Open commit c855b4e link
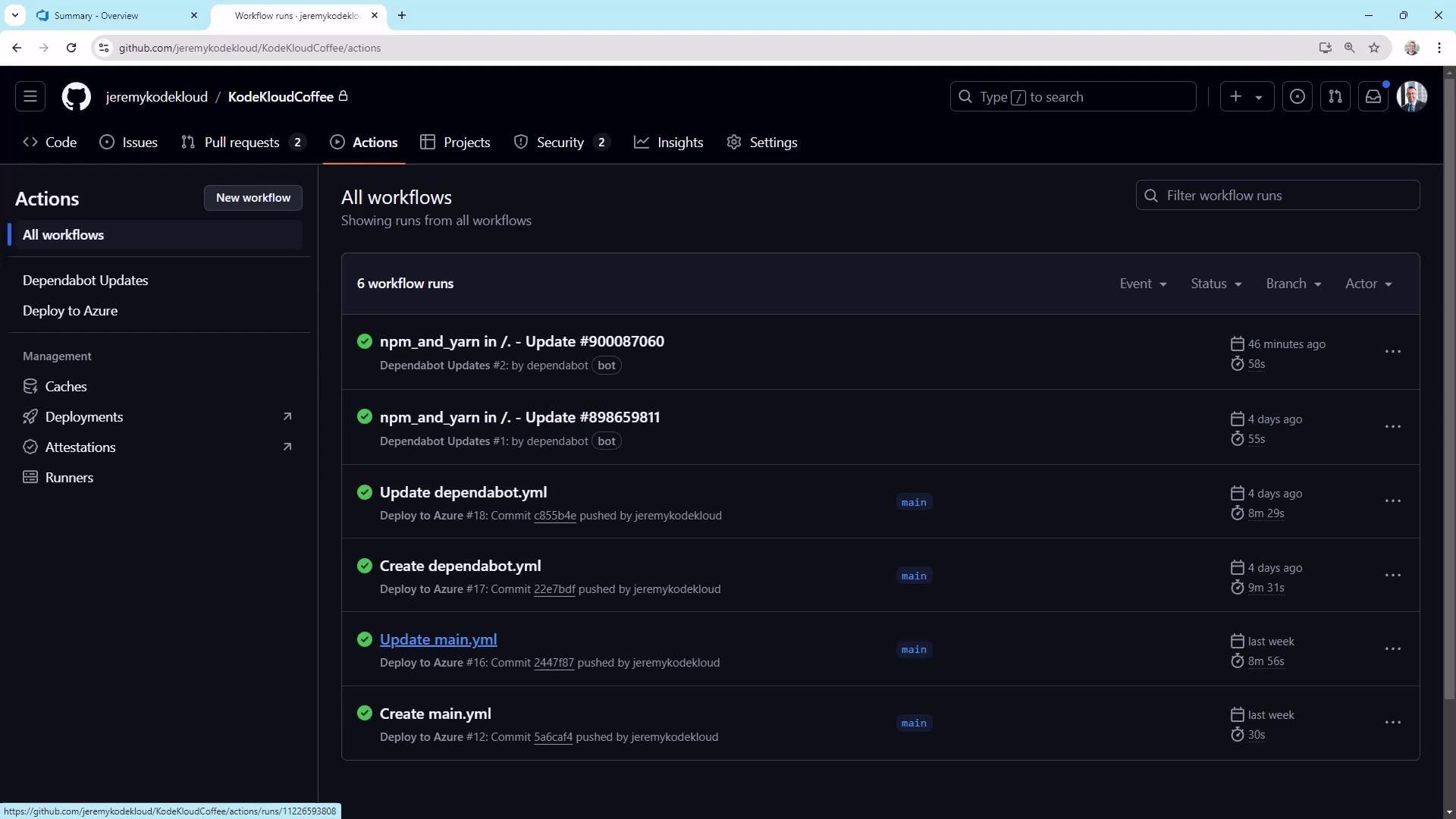This screenshot has width=1456, height=819. [555, 516]
